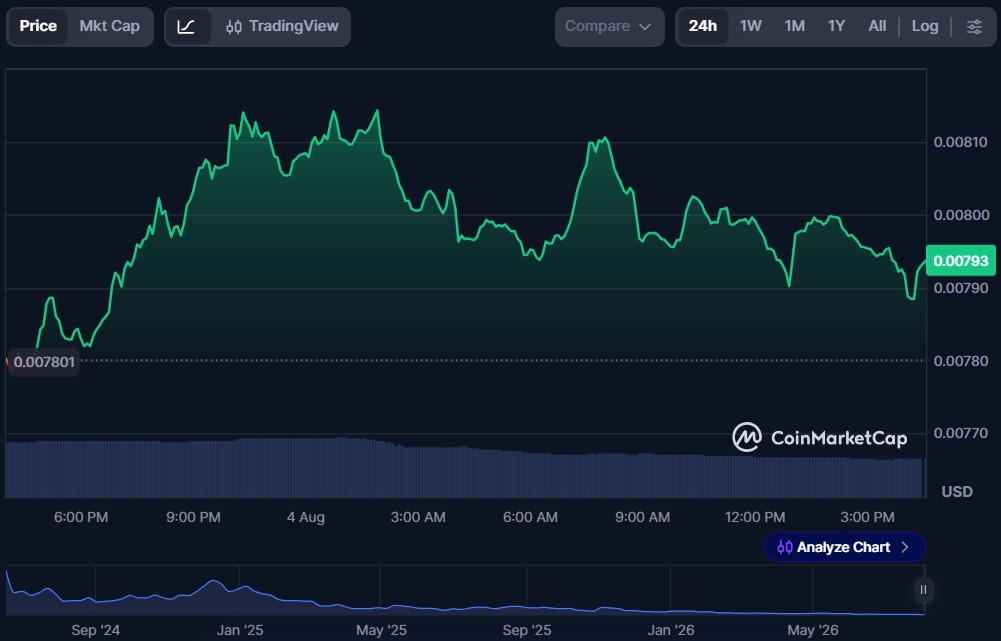Click the 9:00 PM time label
Image resolution: width=1001 pixels, height=641 pixels.
click(193, 517)
